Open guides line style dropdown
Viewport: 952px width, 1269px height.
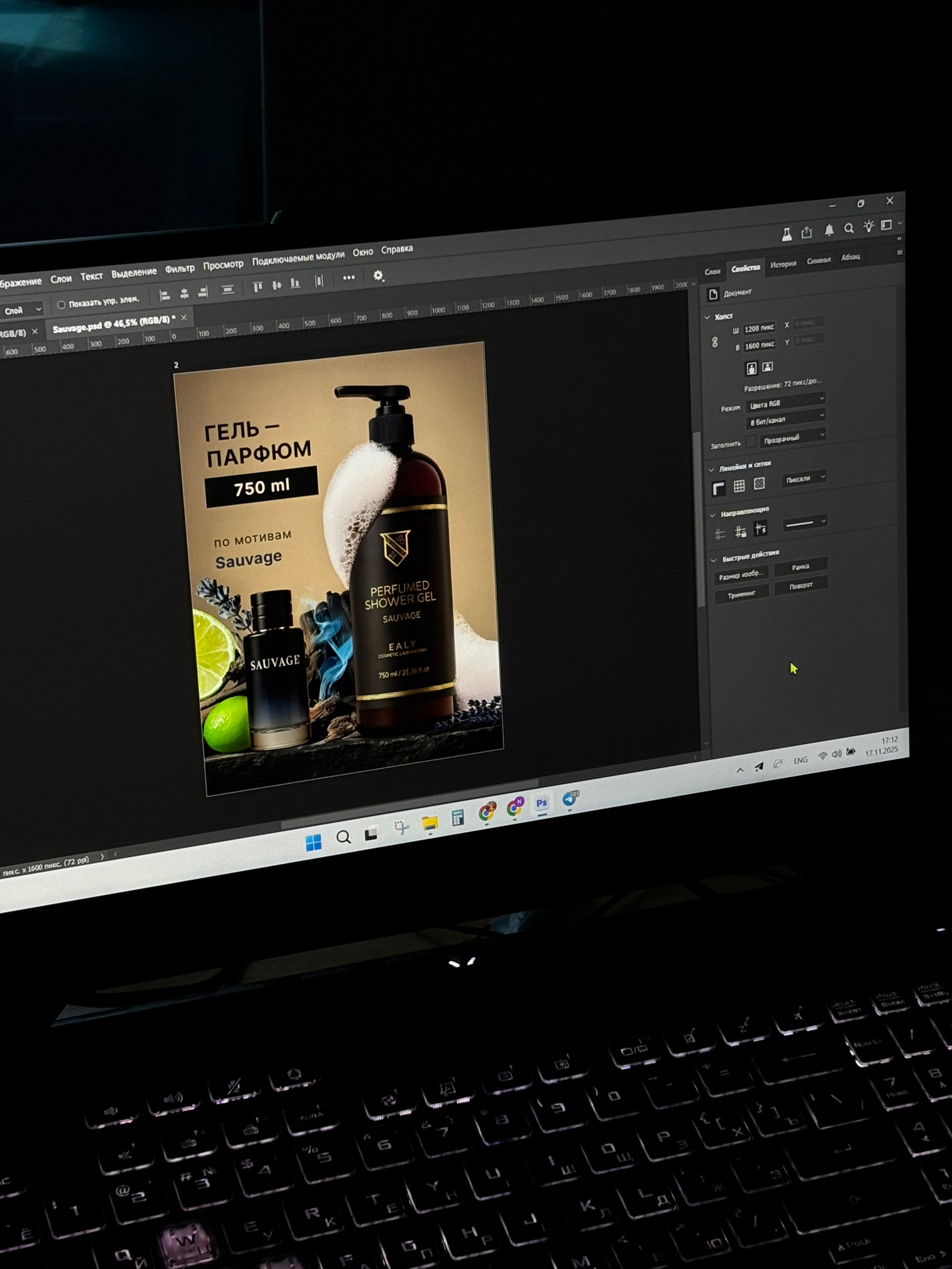coord(806,523)
